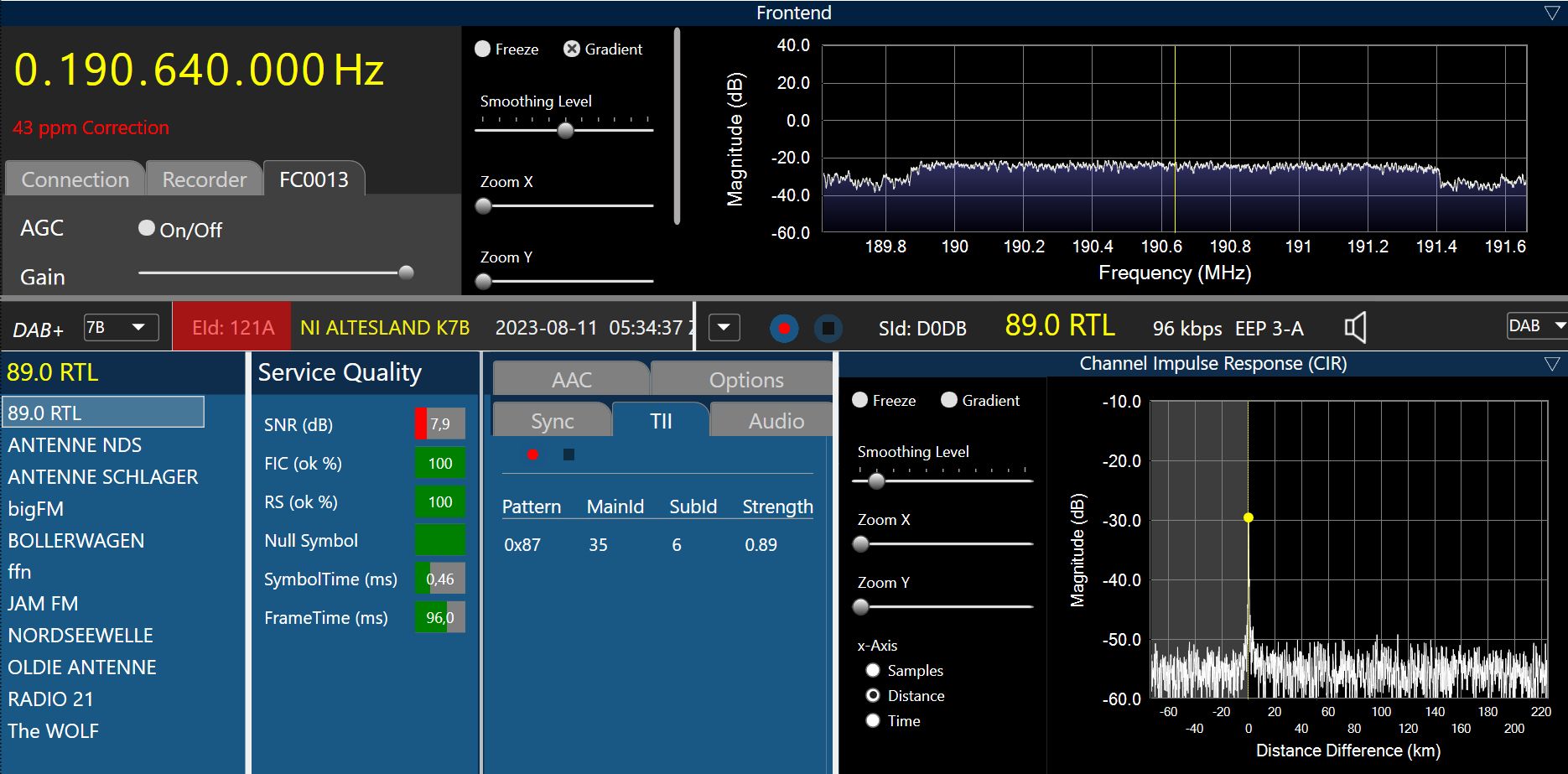Enable Freeze for the frontend spectrum
The width and height of the screenshot is (1568, 774).
(x=483, y=49)
